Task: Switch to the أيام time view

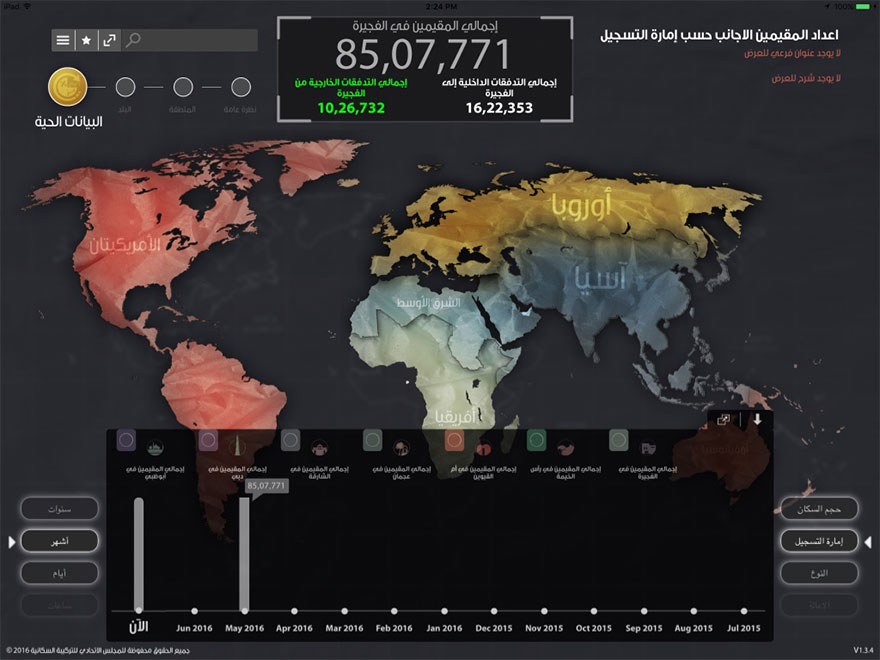Action: [59, 573]
